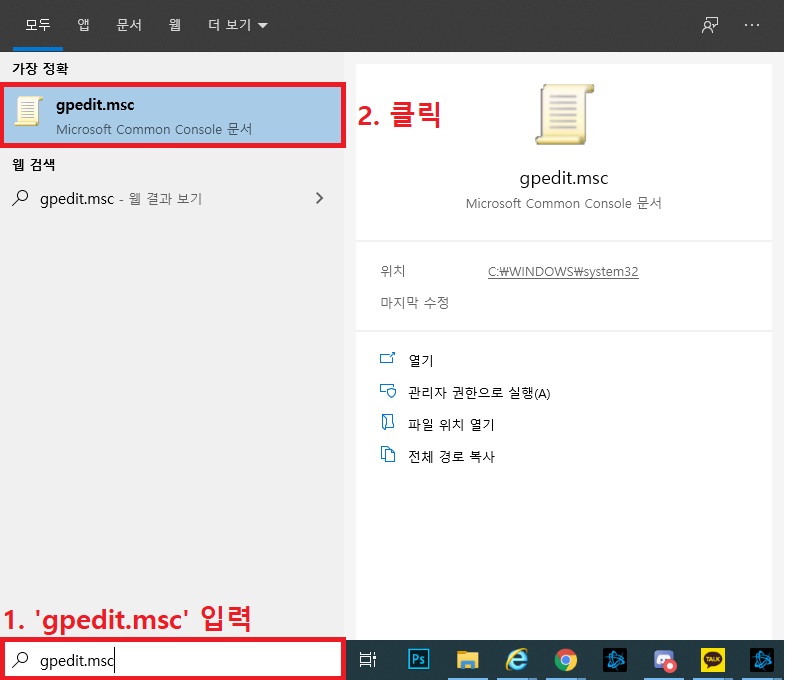Viewport: 785px width, 680px height.
Task: Click the copy path icon
Action: (x=387, y=454)
